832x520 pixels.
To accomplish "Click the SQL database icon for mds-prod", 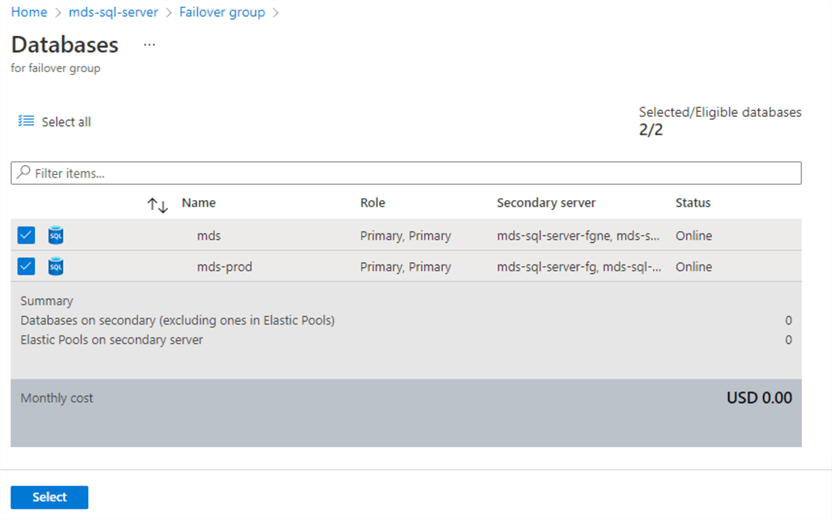I will click(56, 266).
